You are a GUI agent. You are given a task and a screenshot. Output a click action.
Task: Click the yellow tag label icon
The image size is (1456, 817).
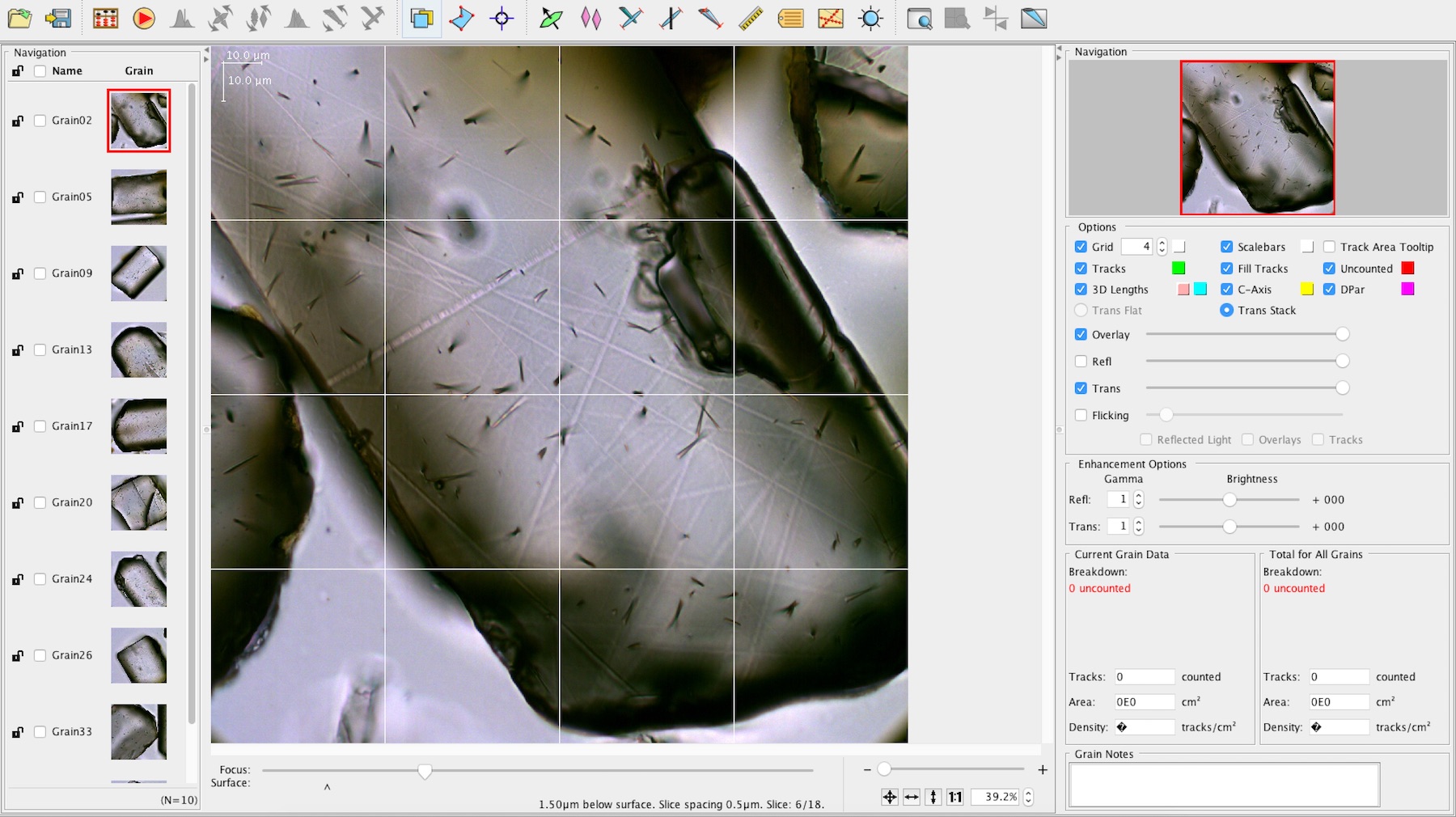coord(790,18)
